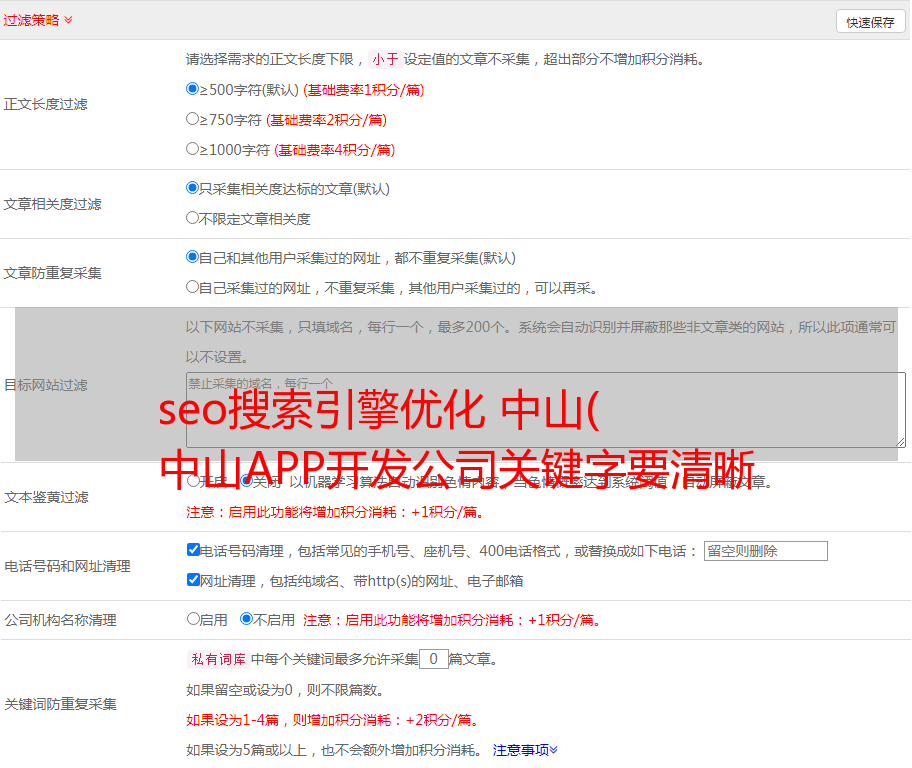Toggle the 网址清理 checkbox
The width and height of the screenshot is (912, 768).
coord(193,580)
